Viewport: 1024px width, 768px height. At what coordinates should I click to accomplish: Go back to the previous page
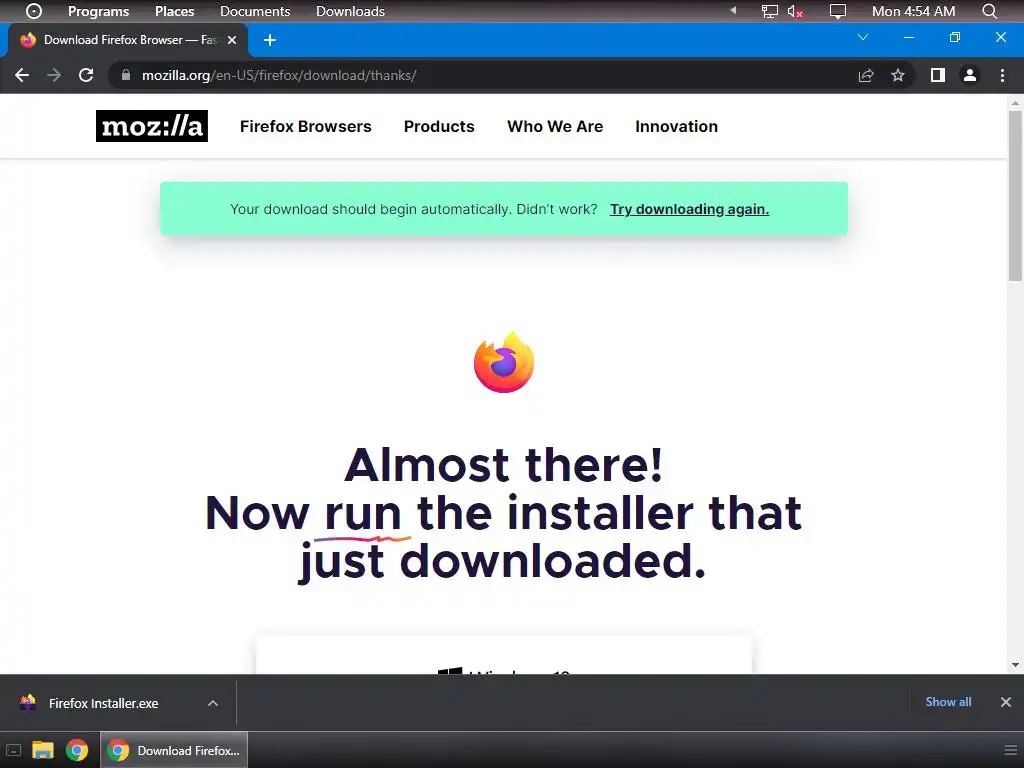(x=22, y=75)
